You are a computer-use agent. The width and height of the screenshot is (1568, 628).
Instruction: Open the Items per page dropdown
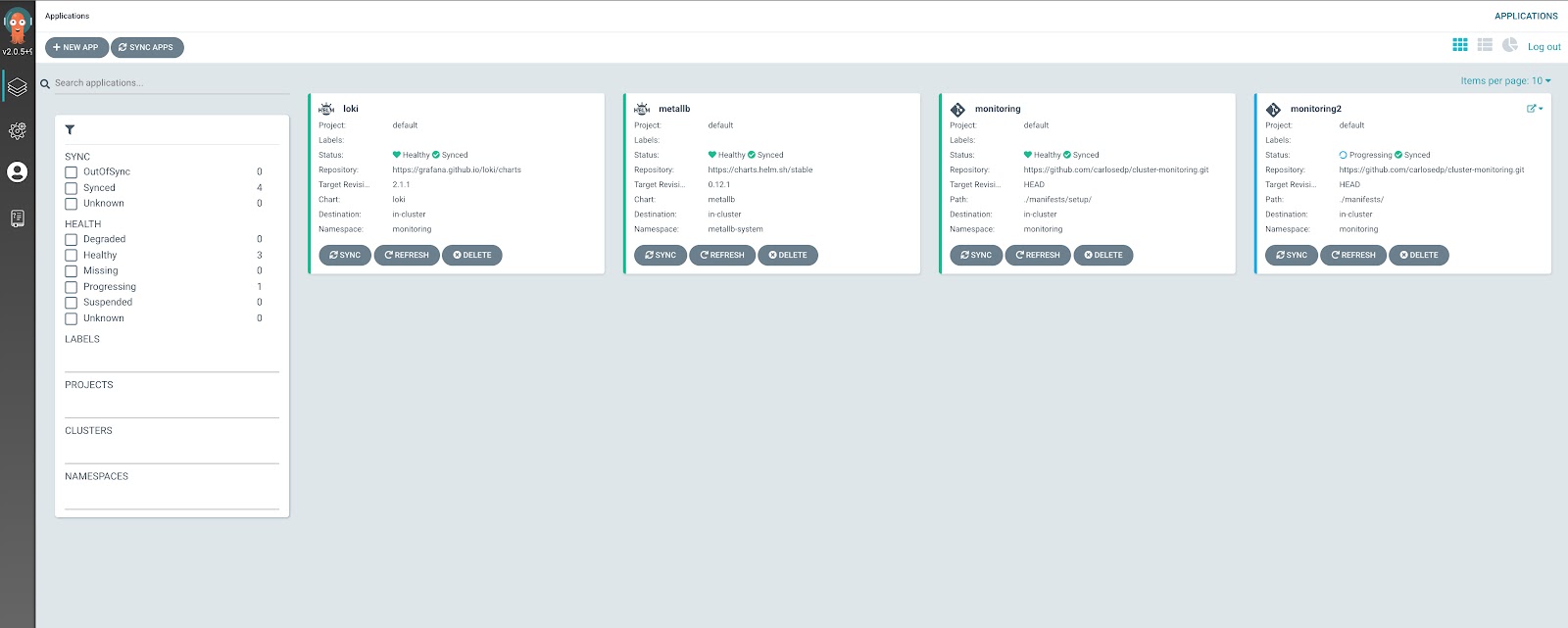[1505, 80]
